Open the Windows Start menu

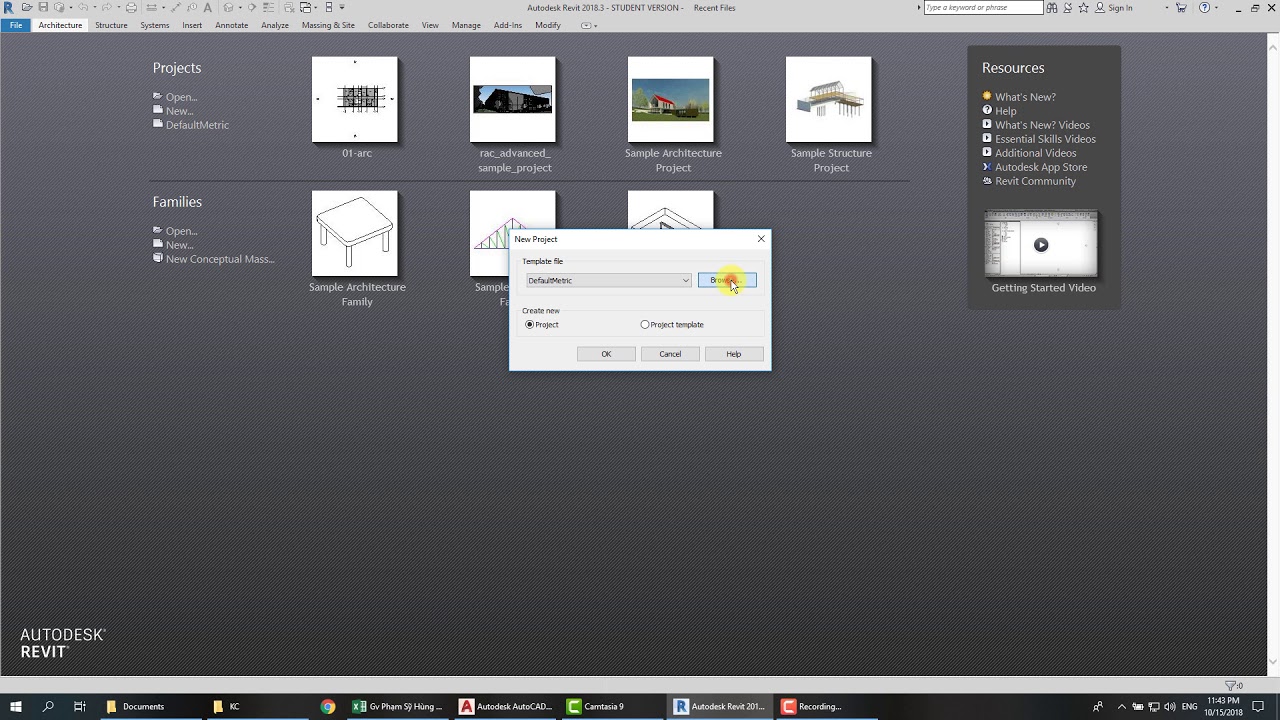click(x=15, y=706)
